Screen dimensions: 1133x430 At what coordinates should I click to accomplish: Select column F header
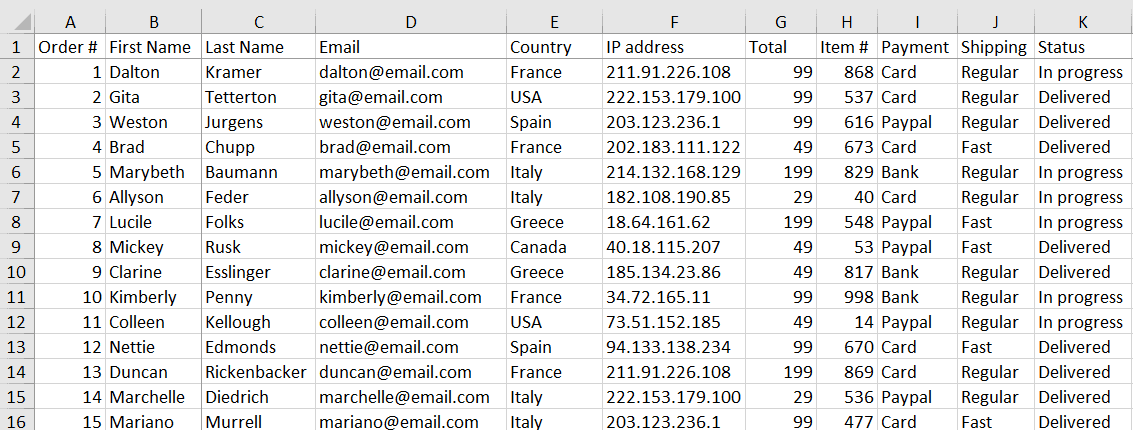[674, 22]
